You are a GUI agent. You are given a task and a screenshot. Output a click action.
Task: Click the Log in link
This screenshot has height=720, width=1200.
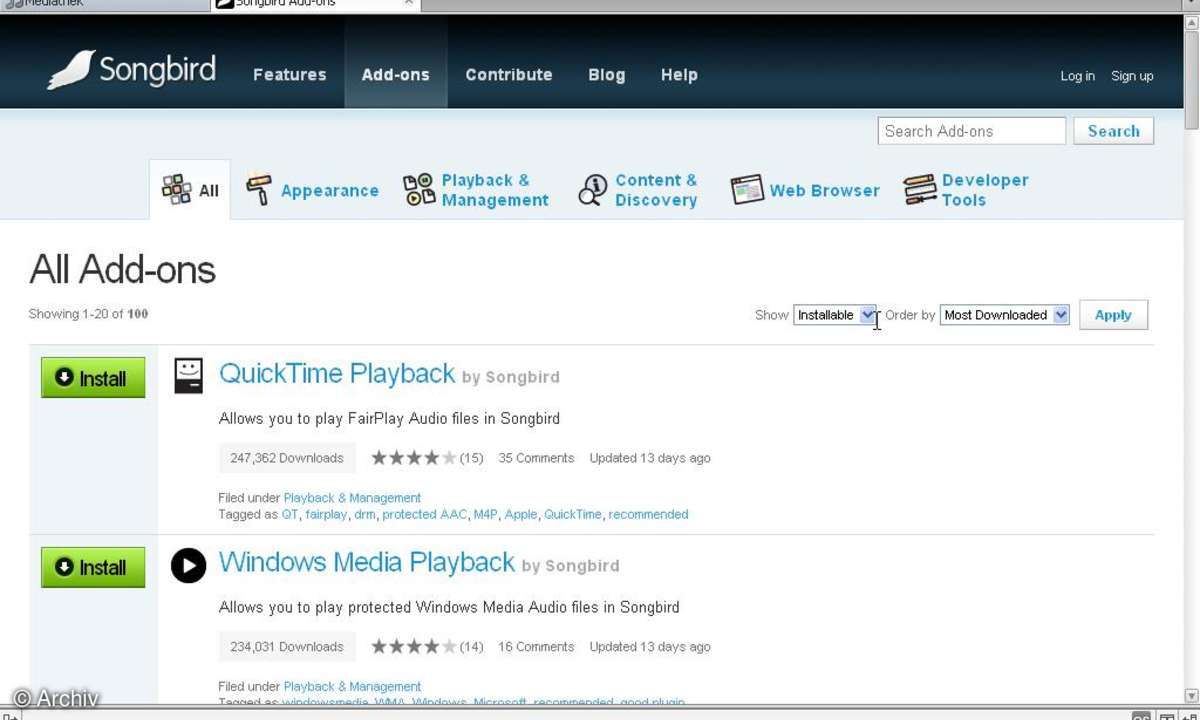click(1077, 76)
